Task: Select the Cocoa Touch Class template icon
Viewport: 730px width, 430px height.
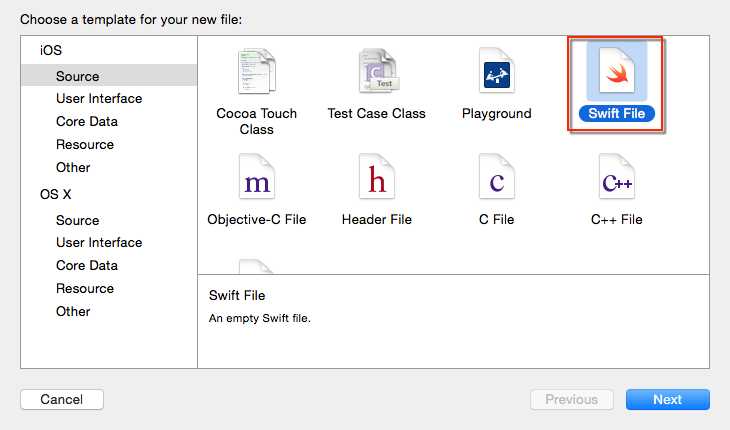Action: pos(257,72)
